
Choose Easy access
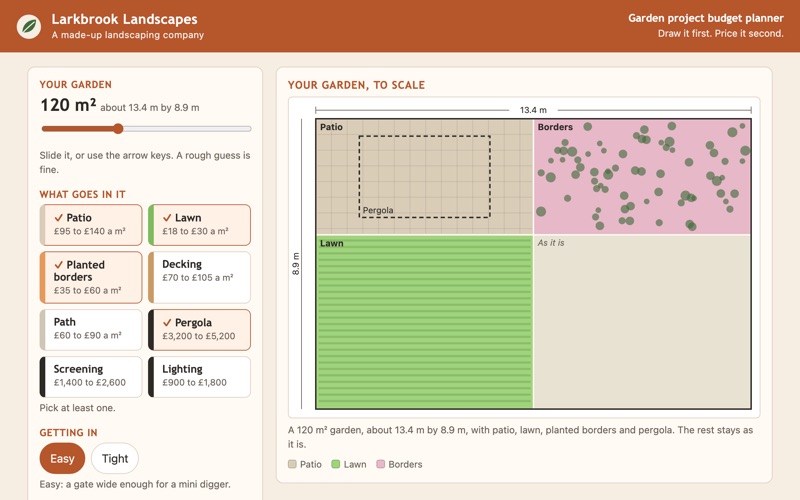click(62, 458)
